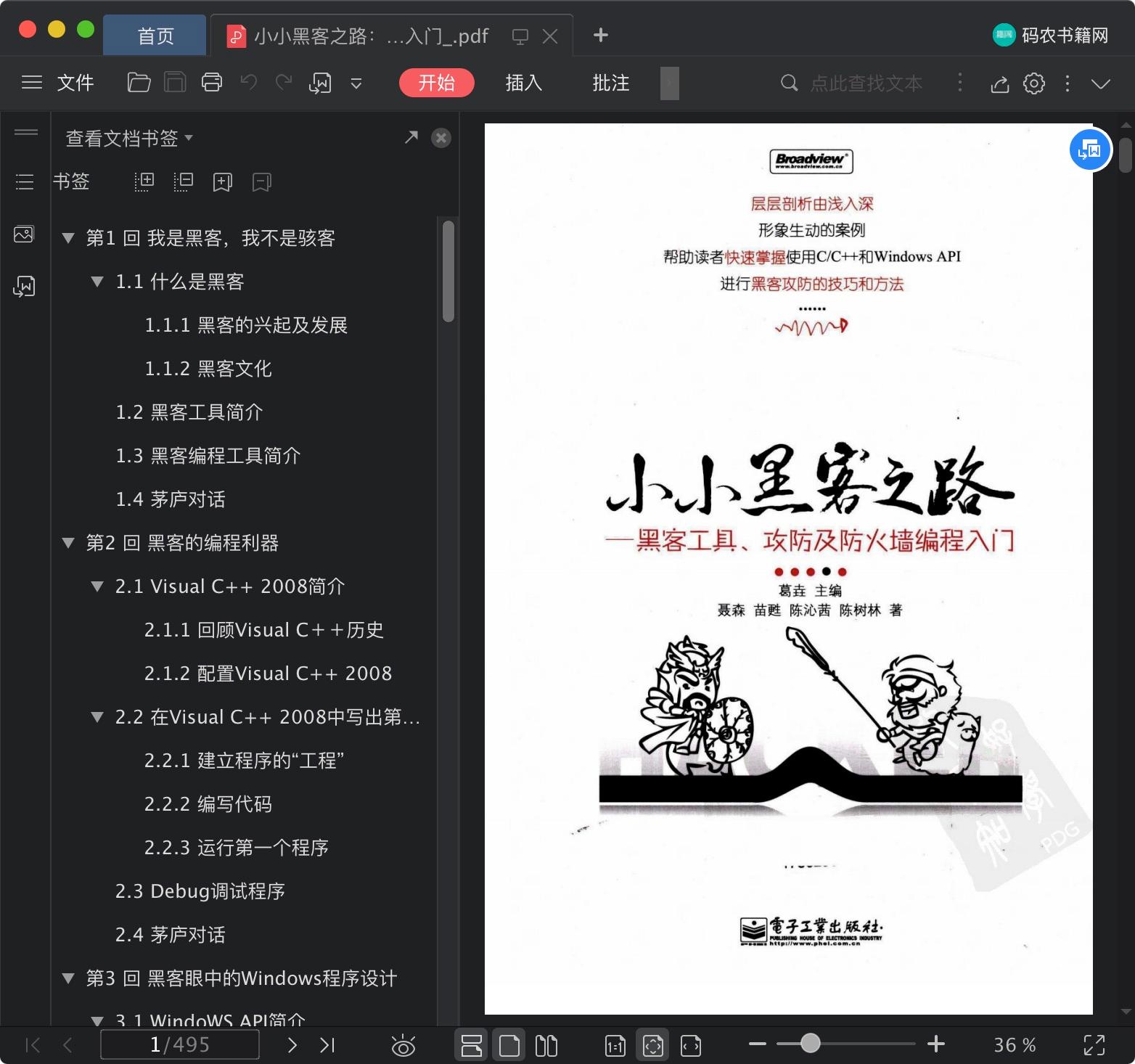
Task: Click the 文件 menu label
Action: point(75,83)
